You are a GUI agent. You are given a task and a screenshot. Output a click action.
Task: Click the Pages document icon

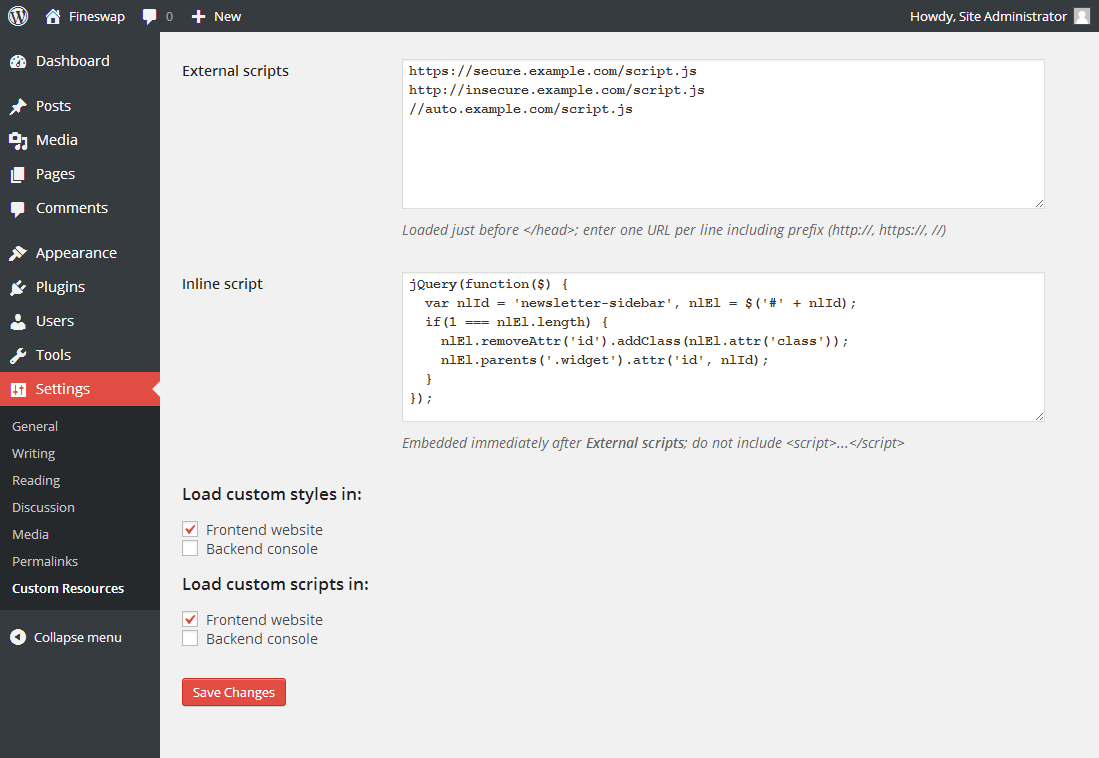[x=18, y=175]
